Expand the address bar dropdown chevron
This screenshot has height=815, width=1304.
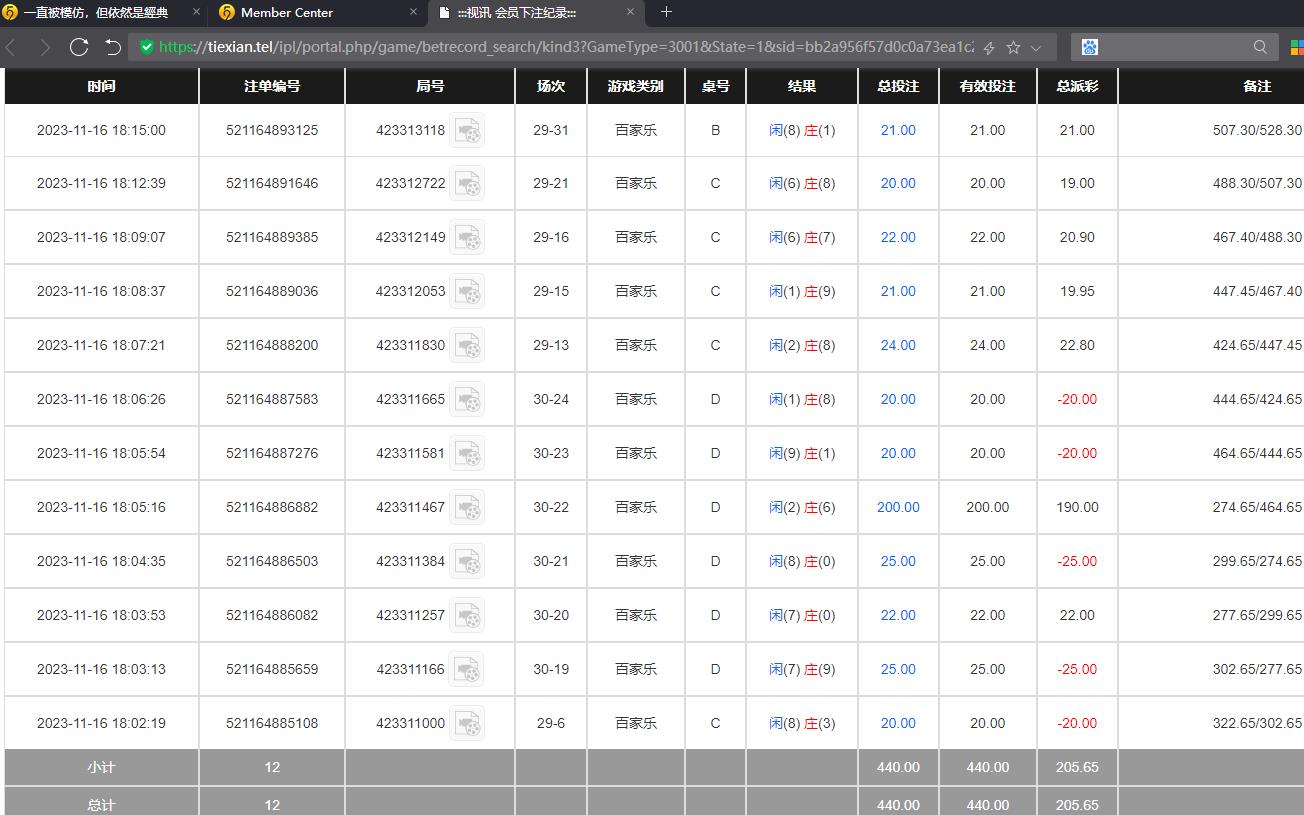click(1036, 47)
